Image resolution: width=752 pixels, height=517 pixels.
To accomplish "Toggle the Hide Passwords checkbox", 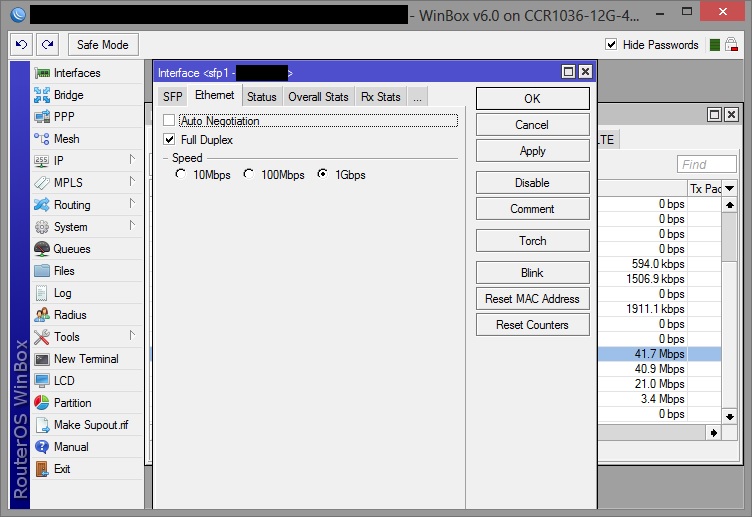I will pos(611,45).
